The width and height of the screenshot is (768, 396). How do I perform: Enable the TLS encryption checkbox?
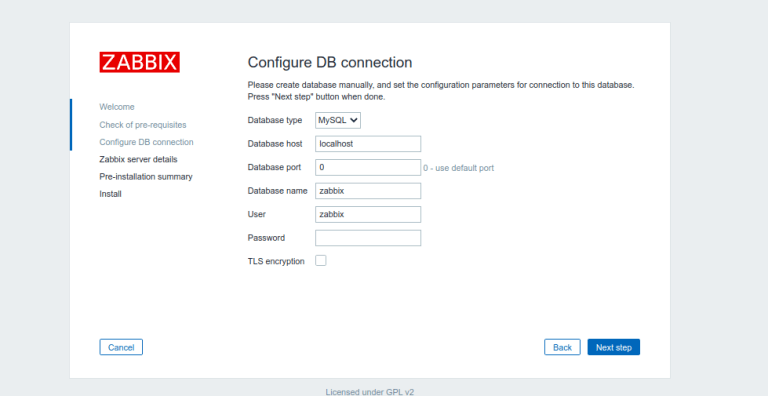(x=321, y=261)
